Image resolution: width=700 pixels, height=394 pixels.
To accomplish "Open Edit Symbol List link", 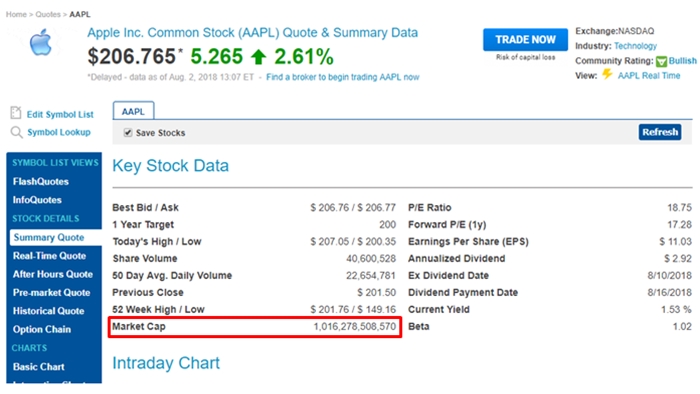I will [x=60, y=114].
